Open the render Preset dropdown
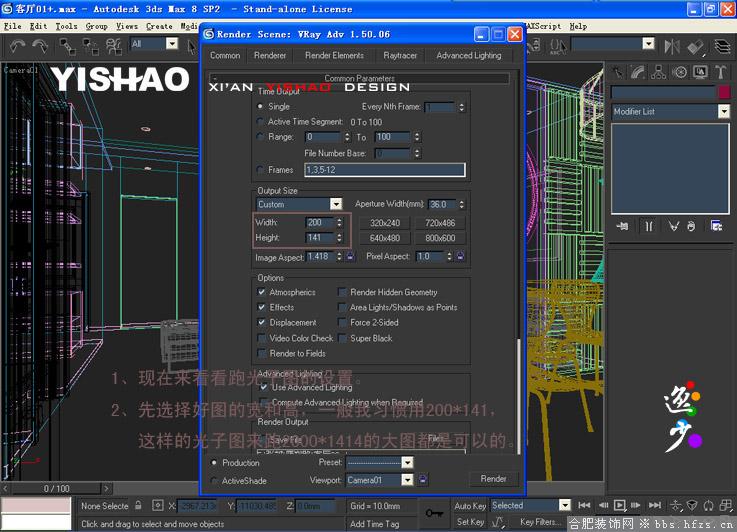Viewport: 737px width, 532px height. point(408,462)
